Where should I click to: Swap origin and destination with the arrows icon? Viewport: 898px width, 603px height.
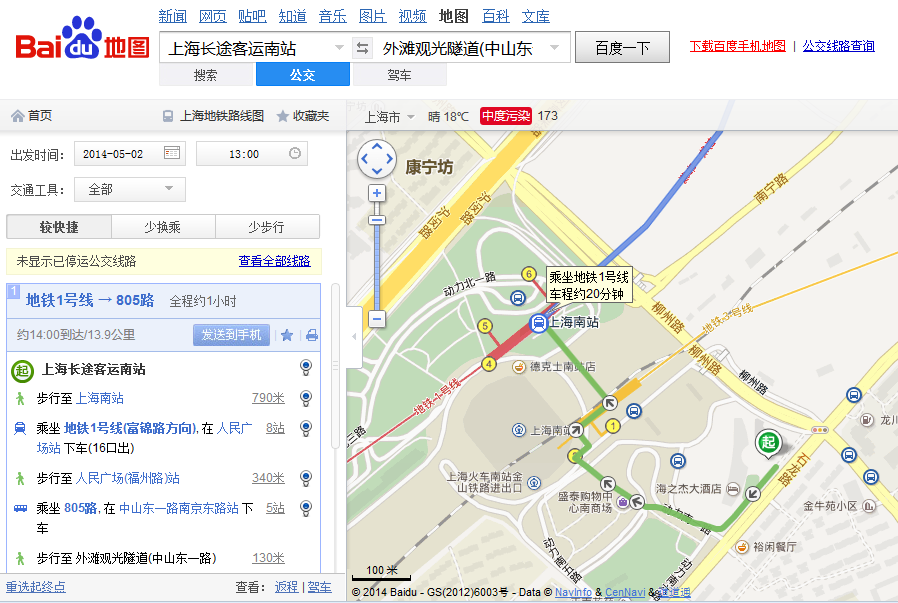pos(362,48)
